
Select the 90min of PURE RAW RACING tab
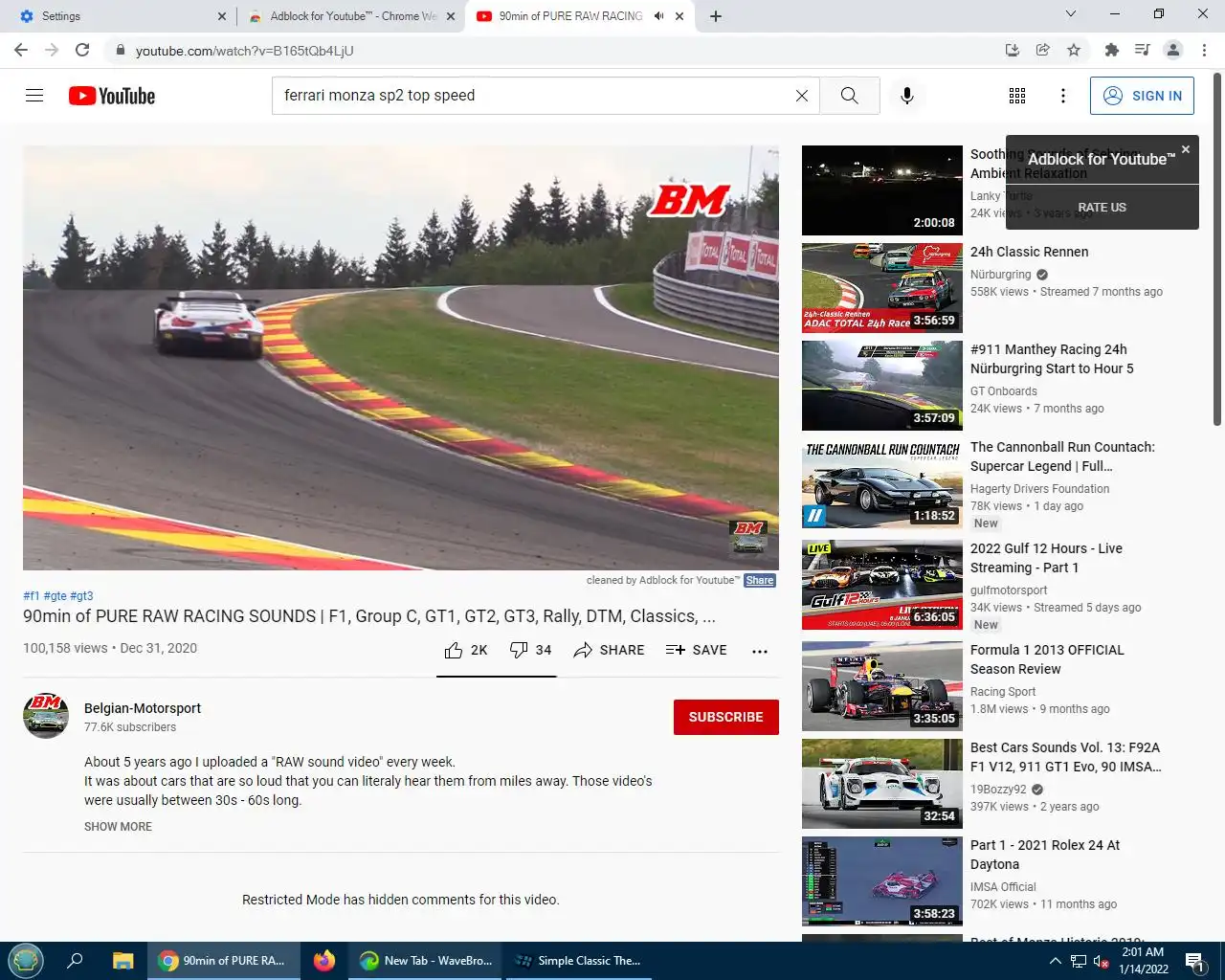coord(570,16)
